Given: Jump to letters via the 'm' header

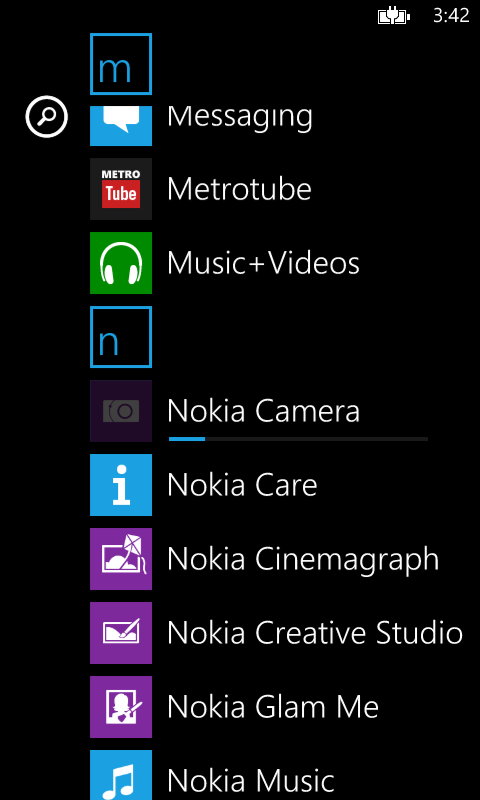Looking at the screenshot, I should [121, 64].
